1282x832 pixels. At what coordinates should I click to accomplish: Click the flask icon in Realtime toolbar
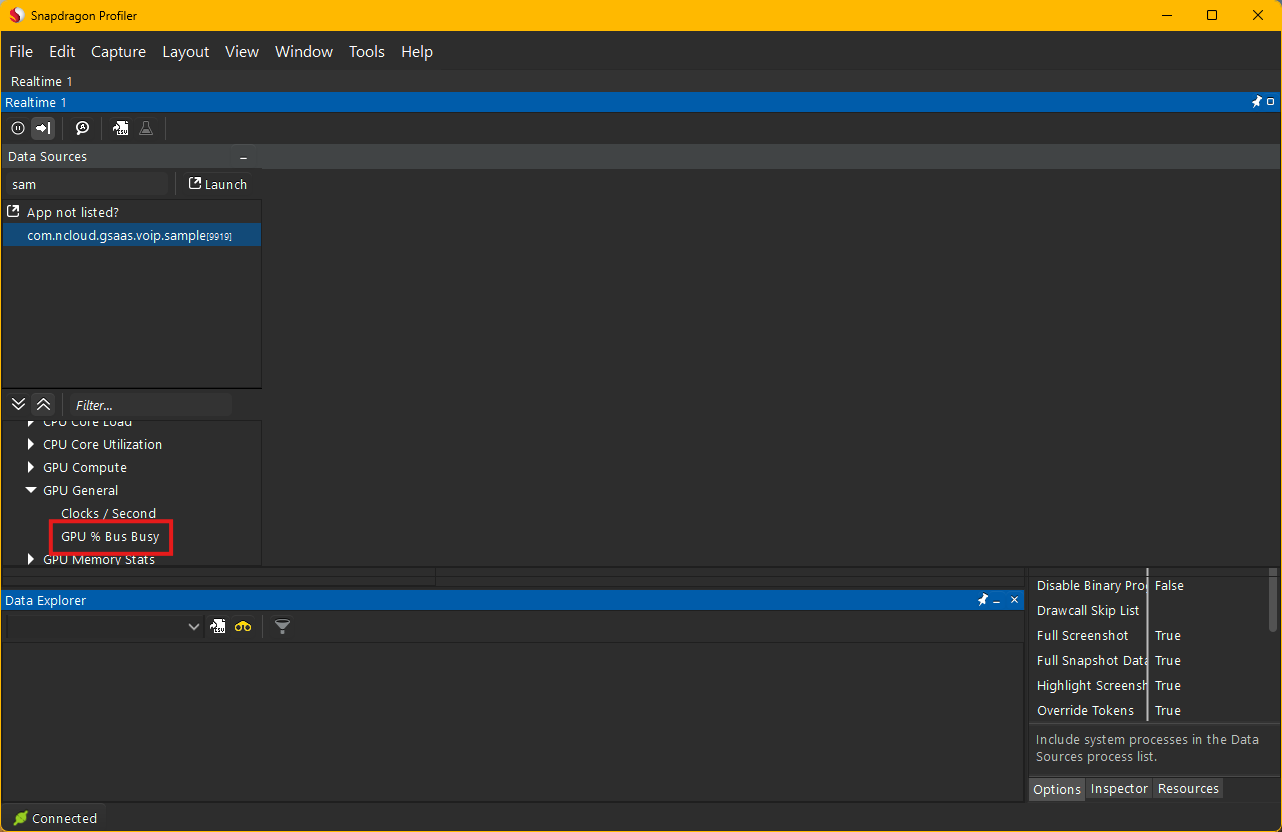pos(146,128)
